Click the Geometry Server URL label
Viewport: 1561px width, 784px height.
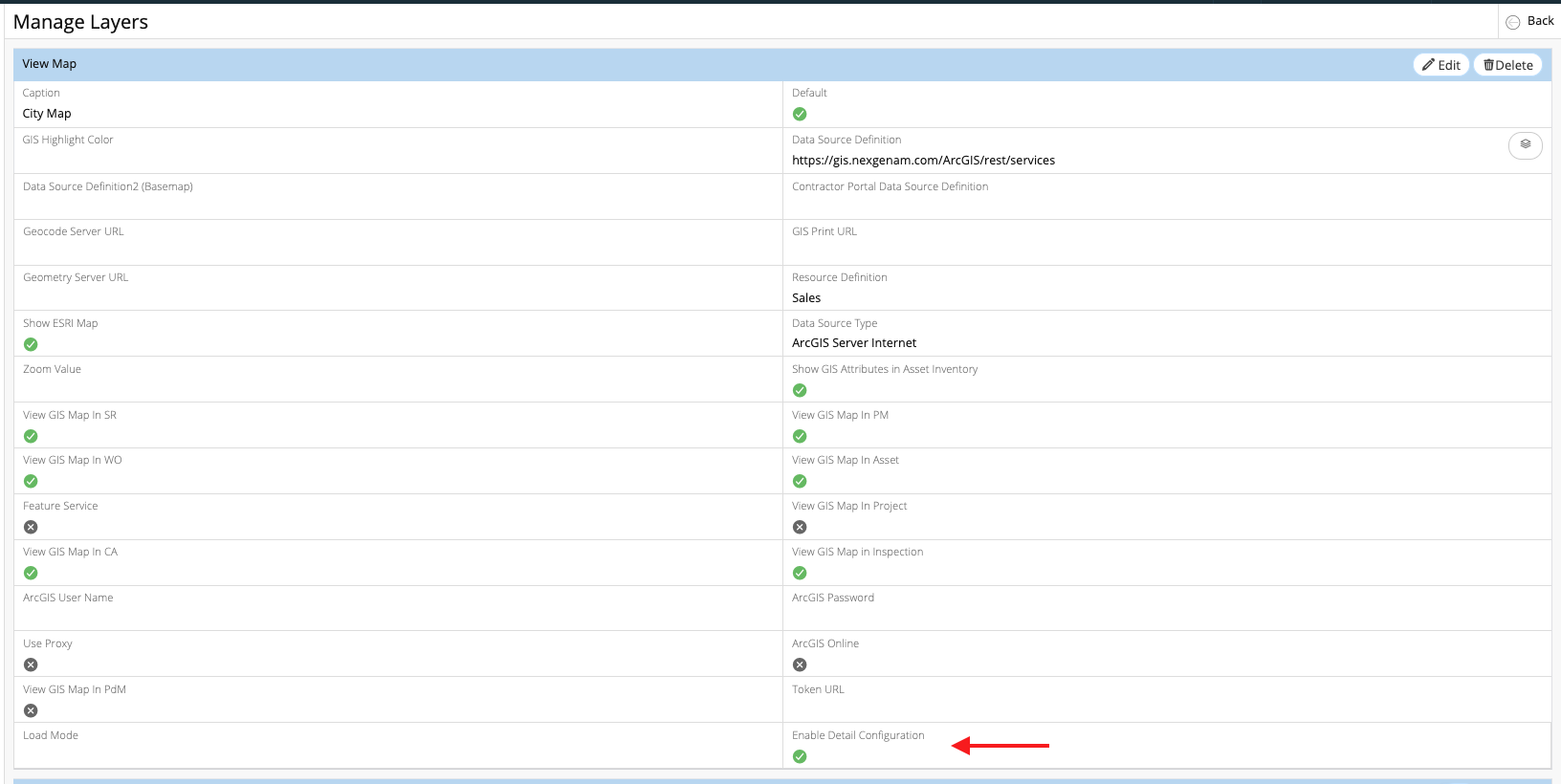point(76,277)
